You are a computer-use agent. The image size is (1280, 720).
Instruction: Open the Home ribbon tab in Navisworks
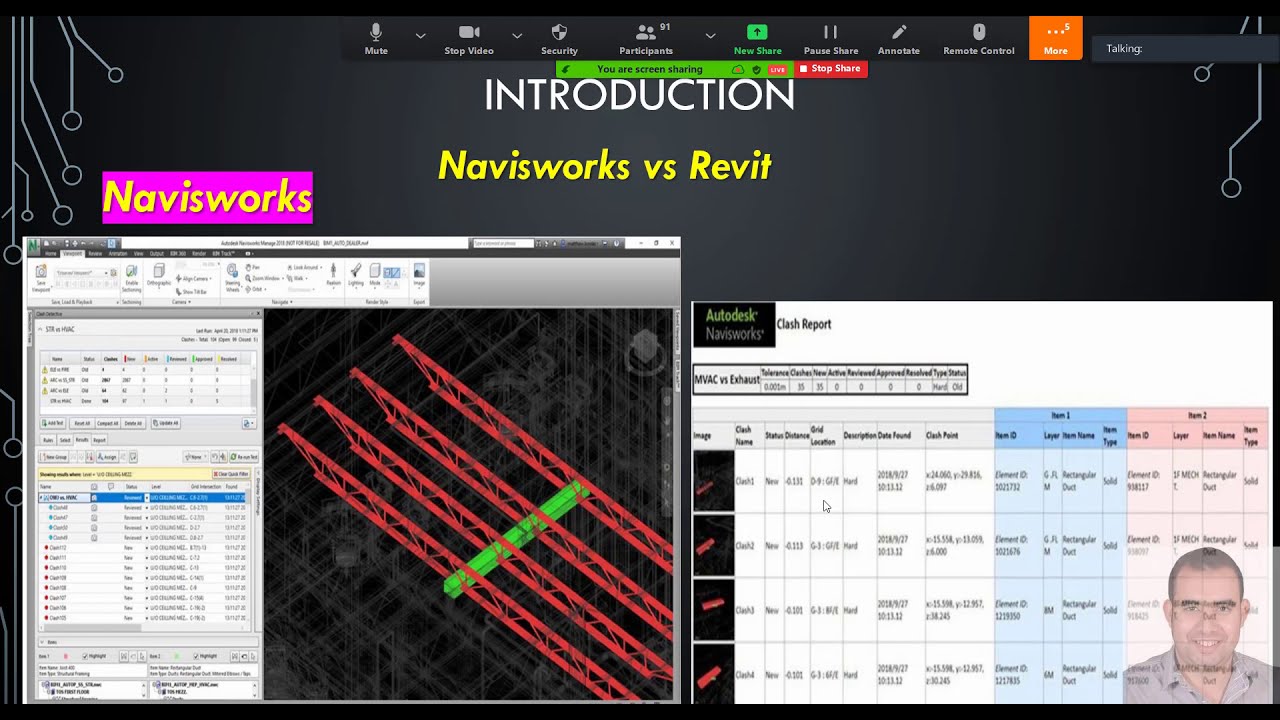click(51, 254)
